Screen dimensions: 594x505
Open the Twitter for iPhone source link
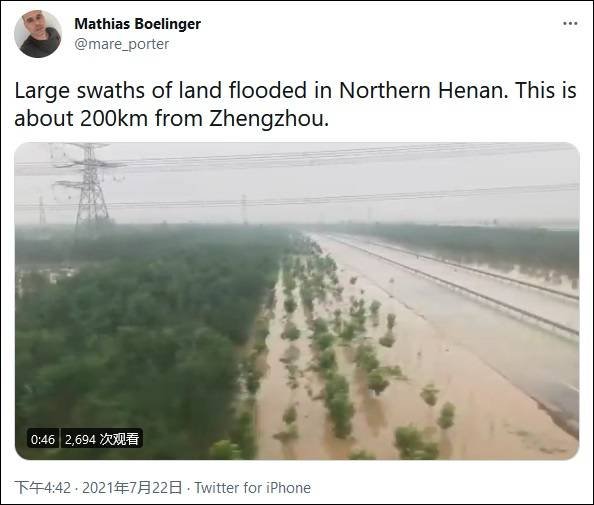(x=253, y=488)
